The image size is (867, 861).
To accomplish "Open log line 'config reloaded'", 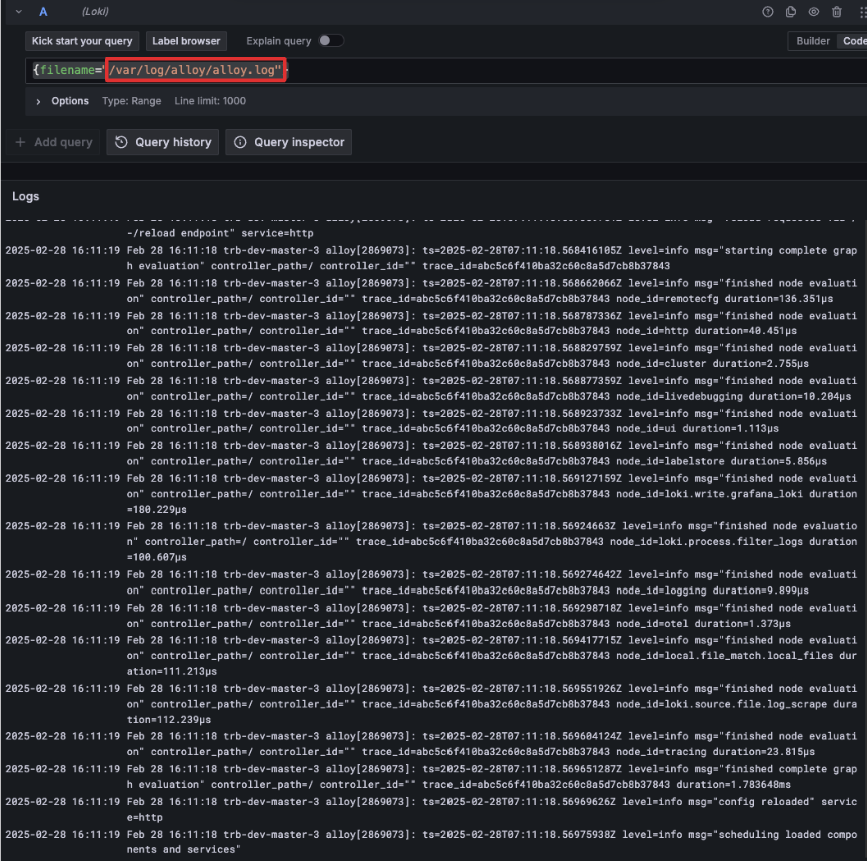I will (431, 809).
